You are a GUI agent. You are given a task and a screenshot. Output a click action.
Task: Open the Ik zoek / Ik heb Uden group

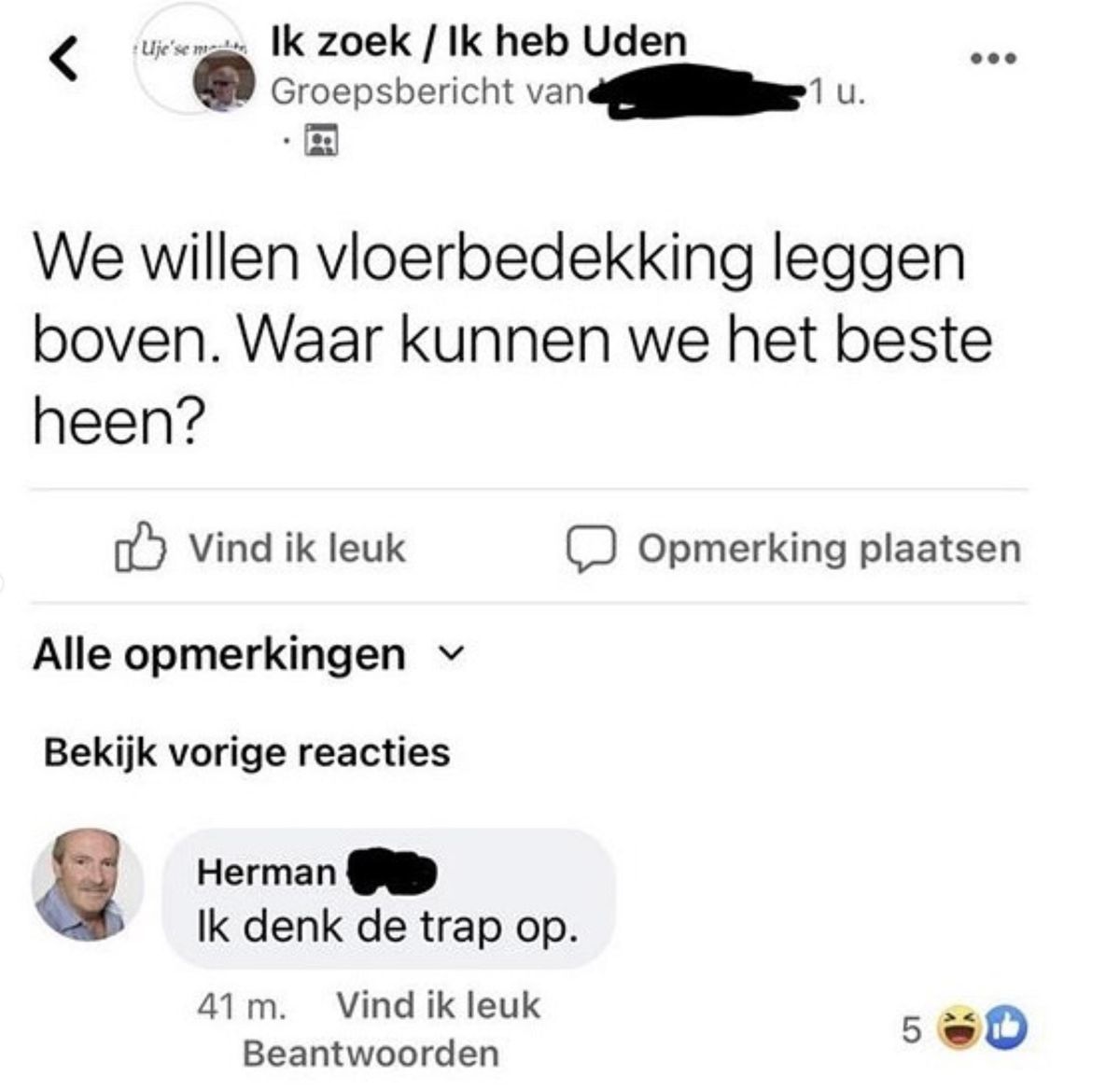pos(479,41)
